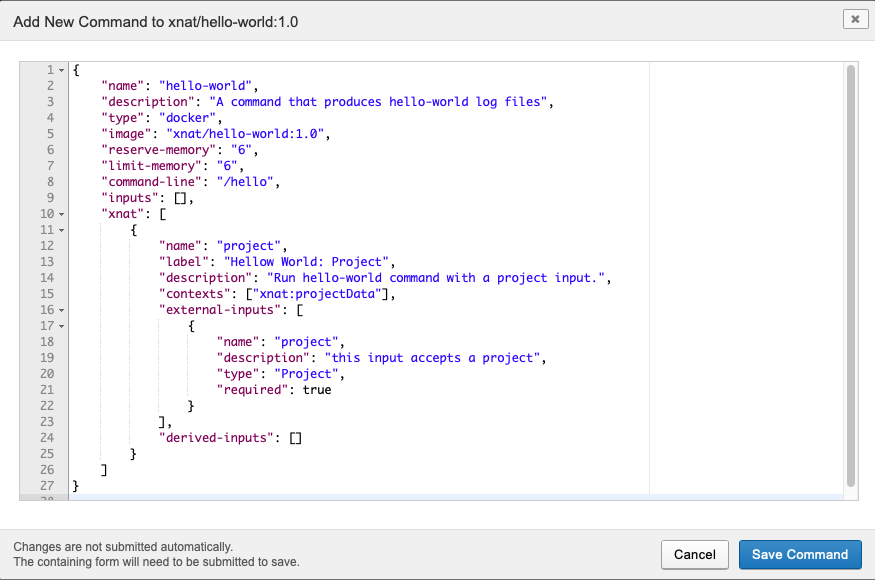Click line number 24 in the gutter
Image resolution: width=875 pixels, height=580 pixels.
pyautogui.click(x=47, y=438)
